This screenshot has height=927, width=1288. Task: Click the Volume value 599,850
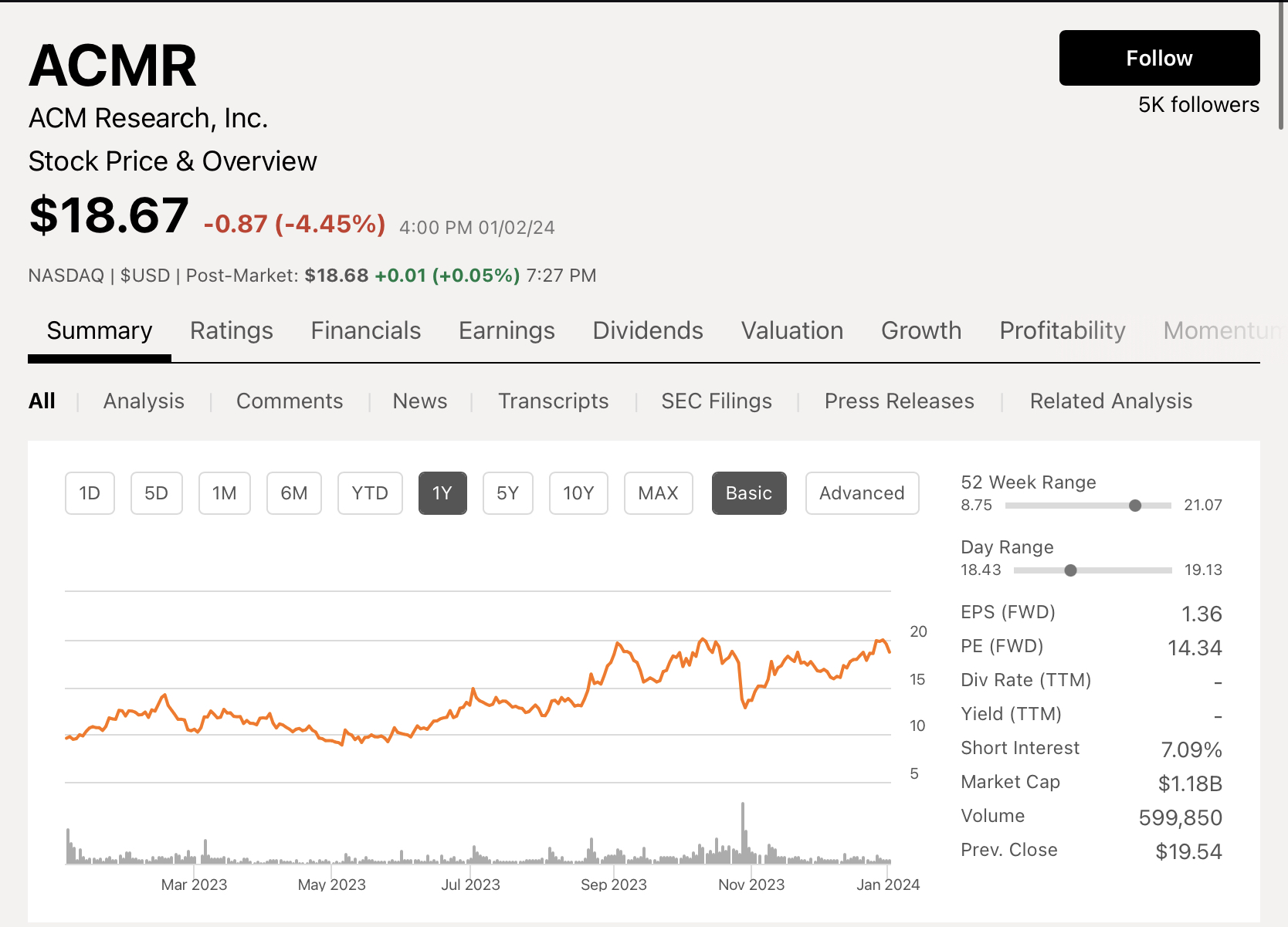(x=1181, y=818)
